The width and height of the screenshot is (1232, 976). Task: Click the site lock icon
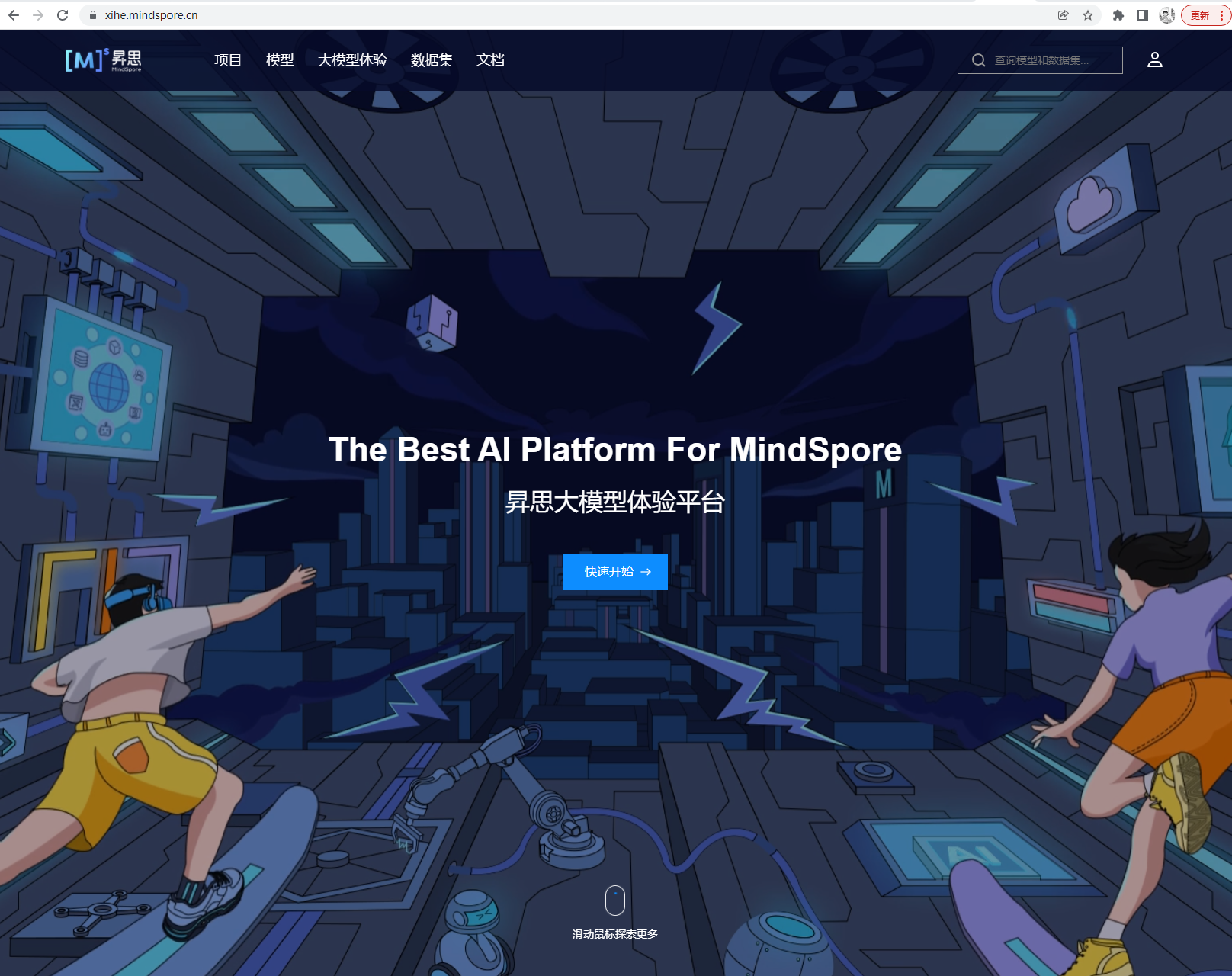(93, 15)
